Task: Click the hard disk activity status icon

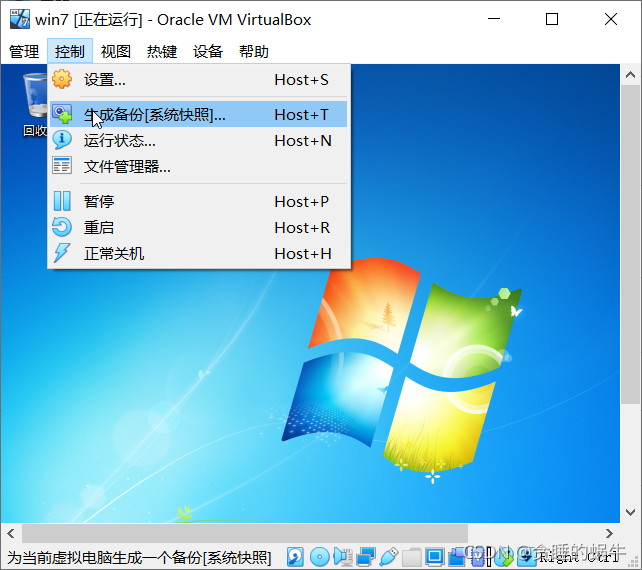Action: (295, 556)
